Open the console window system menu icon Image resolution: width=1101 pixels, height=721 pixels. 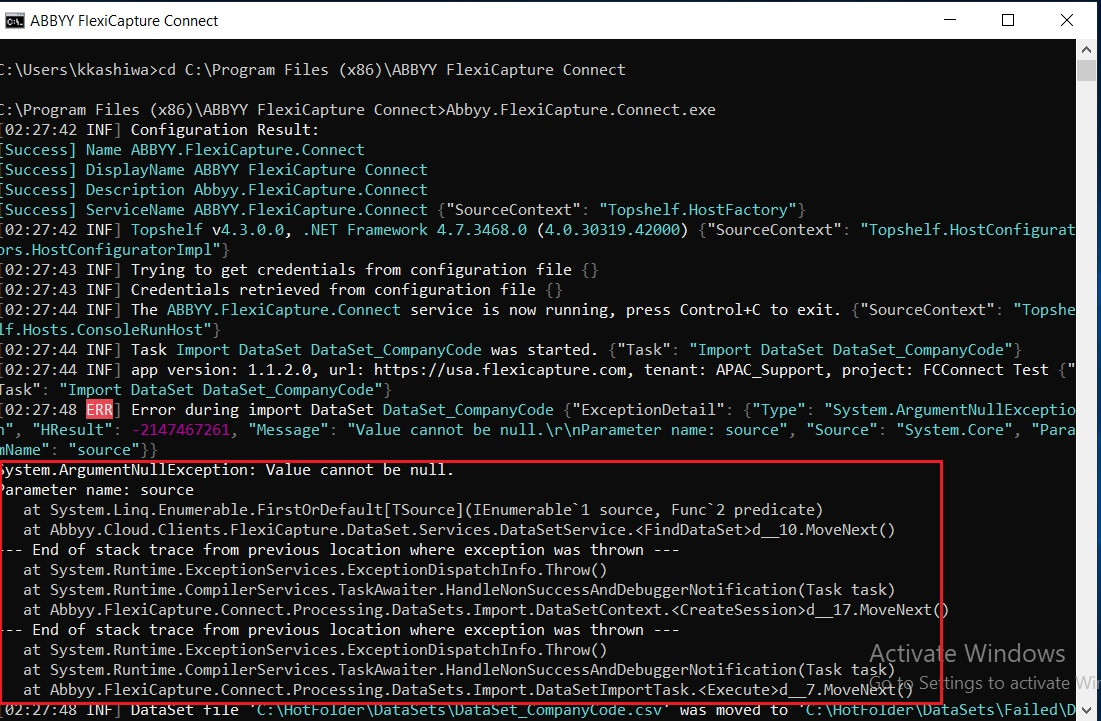coord(14,21)
